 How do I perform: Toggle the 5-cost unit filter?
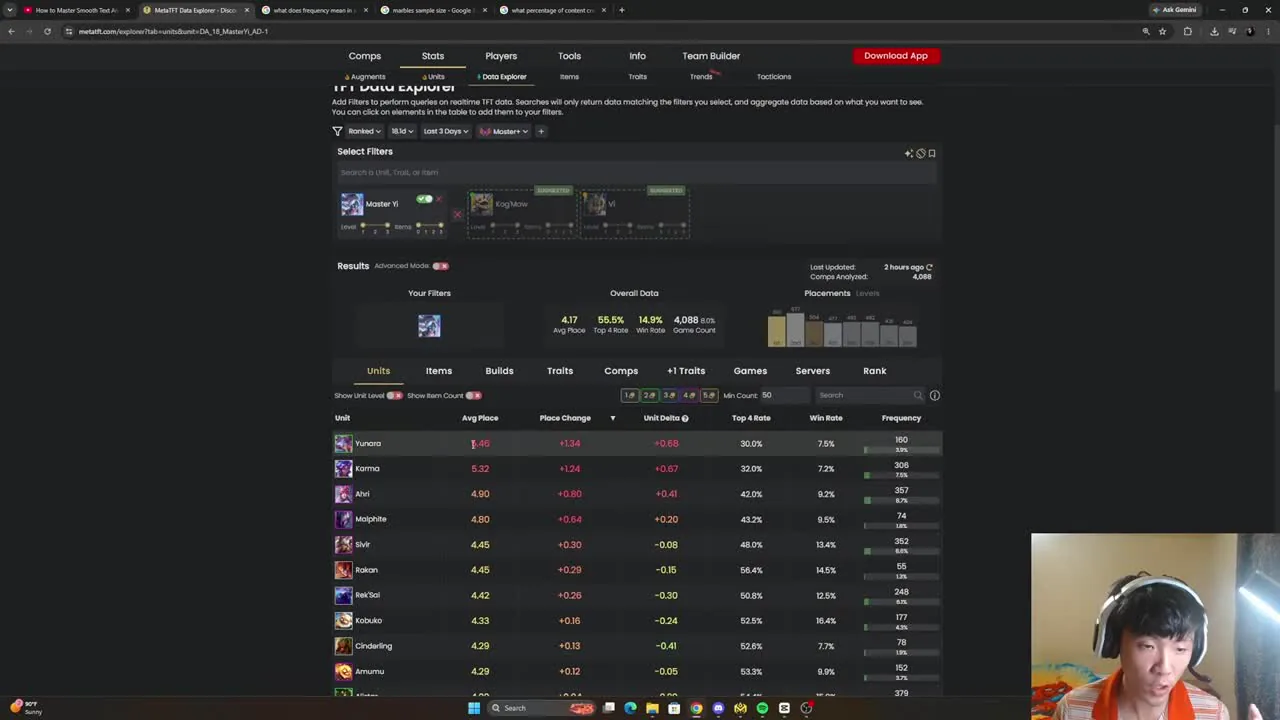tap(709, 395)
